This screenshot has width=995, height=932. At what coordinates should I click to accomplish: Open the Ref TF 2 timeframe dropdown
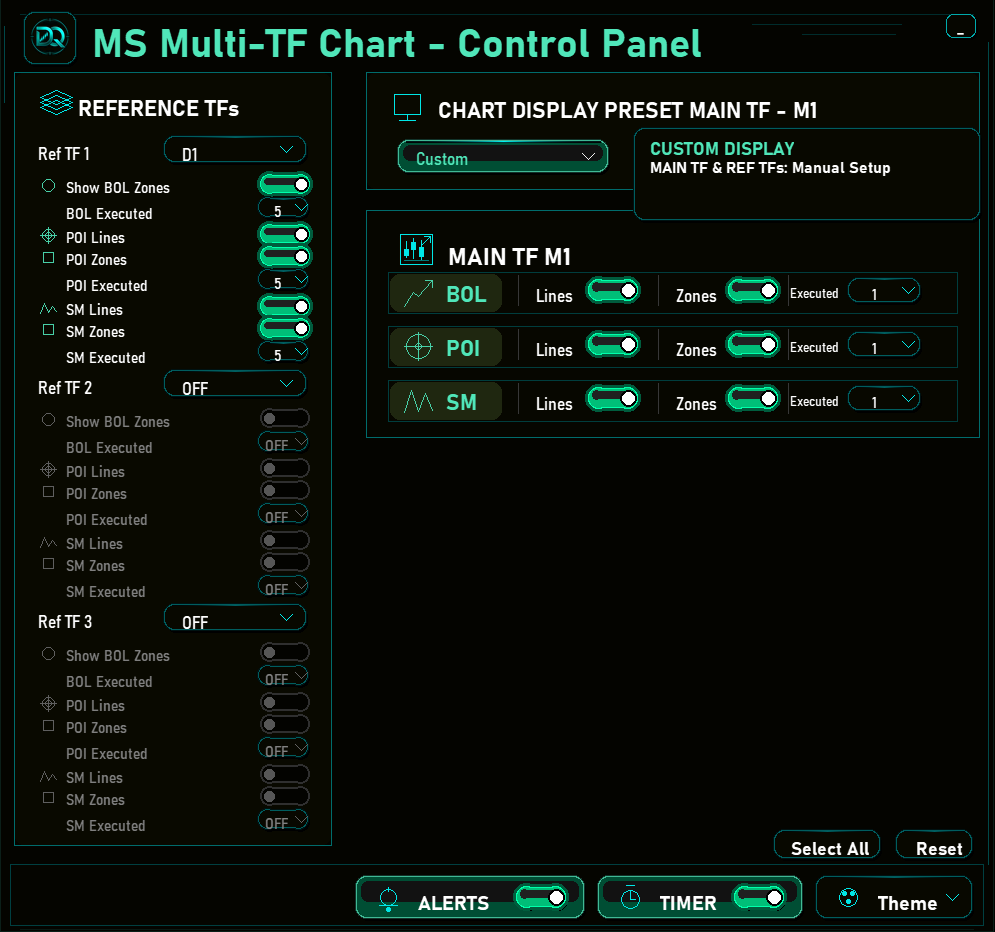[x=235, y=384]
